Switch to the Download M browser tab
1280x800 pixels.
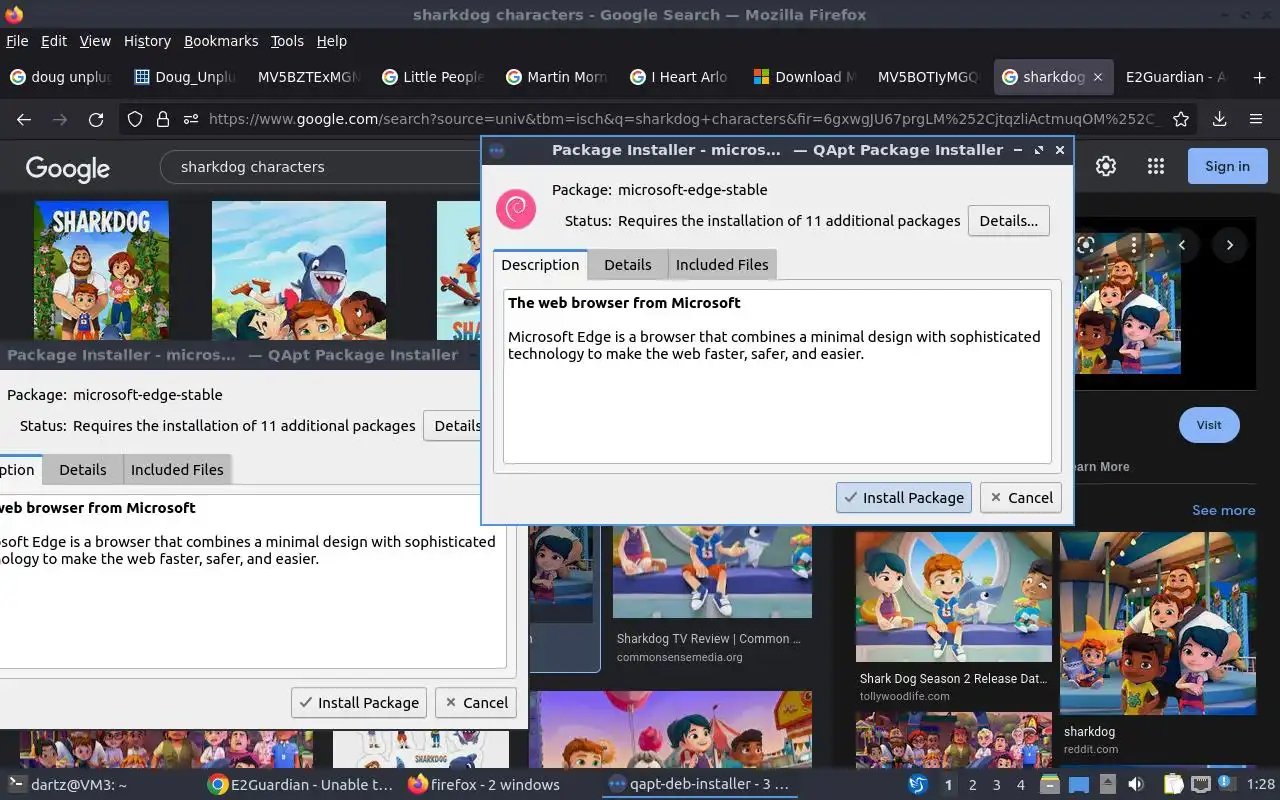click(x=805, y=77)
